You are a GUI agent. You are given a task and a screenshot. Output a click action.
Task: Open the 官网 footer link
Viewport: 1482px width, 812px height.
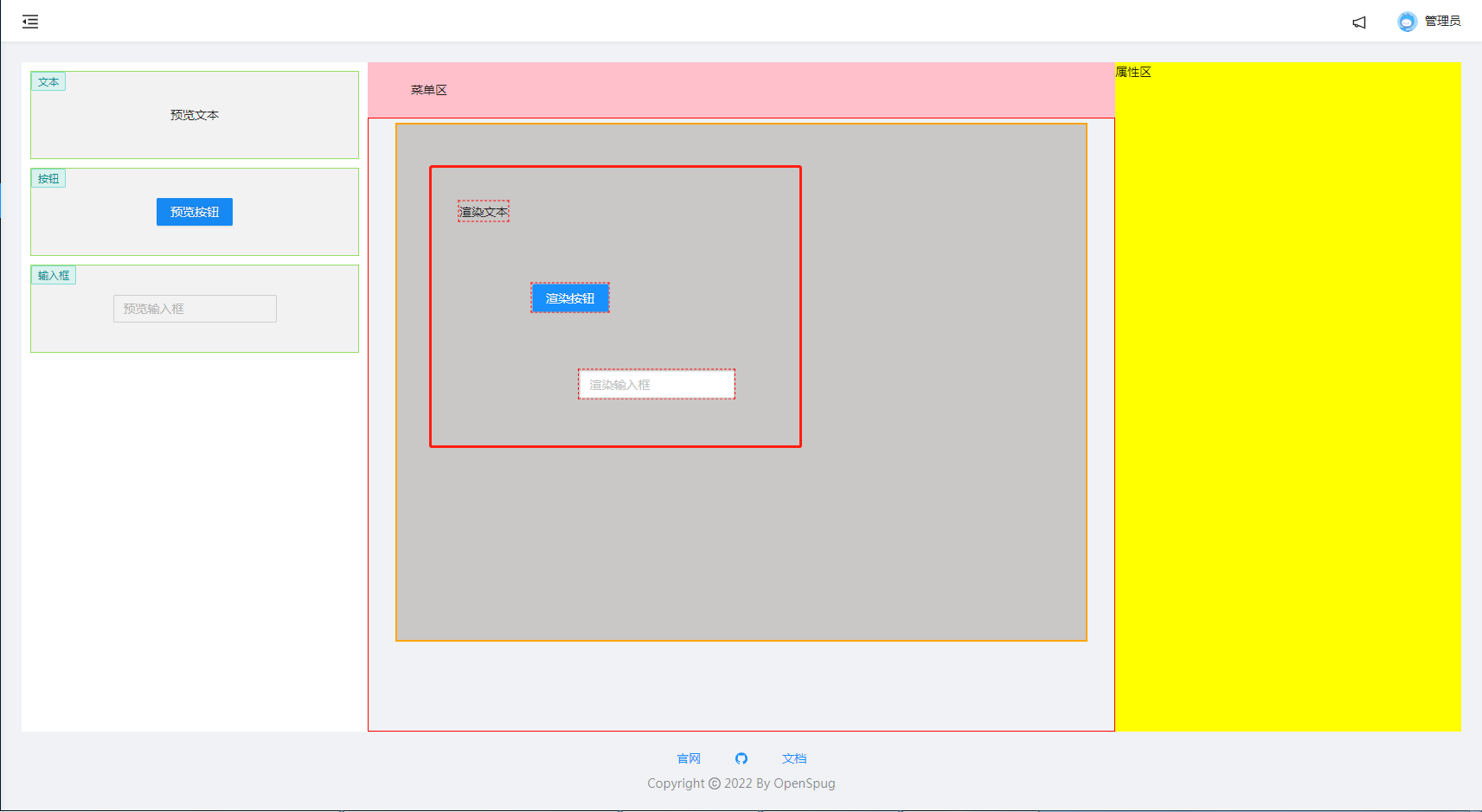click(689, 758)
